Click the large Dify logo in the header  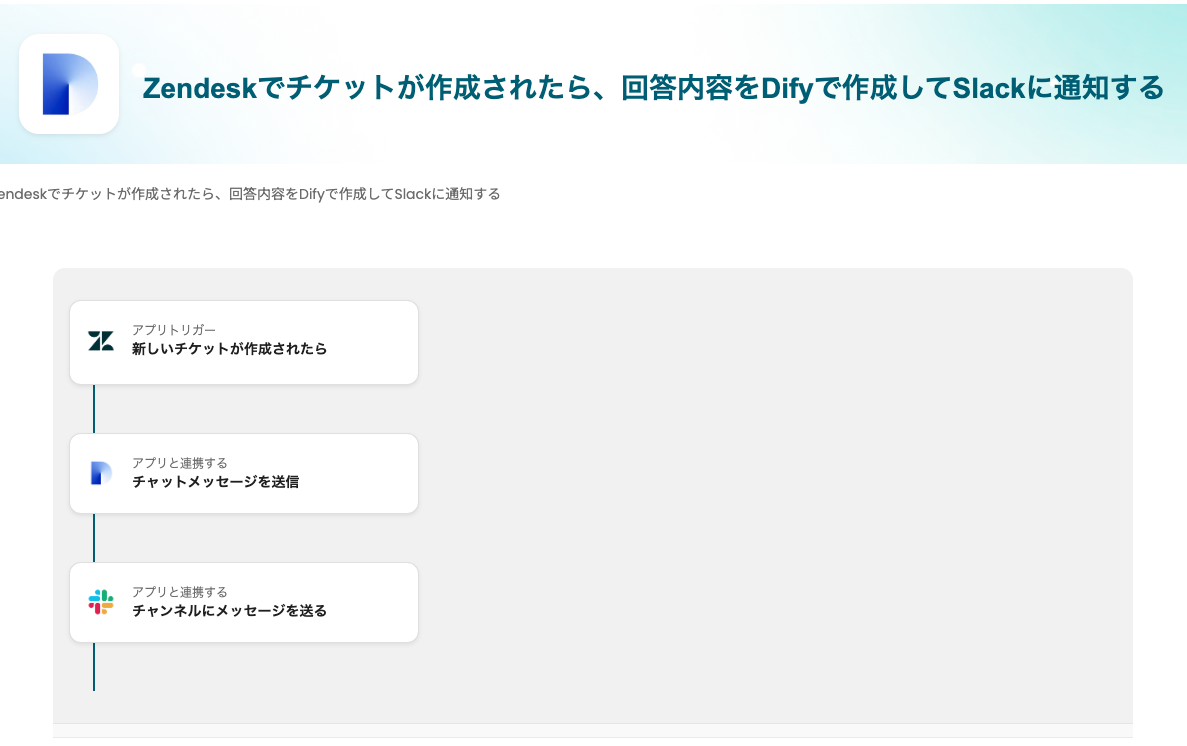[x=69, y=84]
